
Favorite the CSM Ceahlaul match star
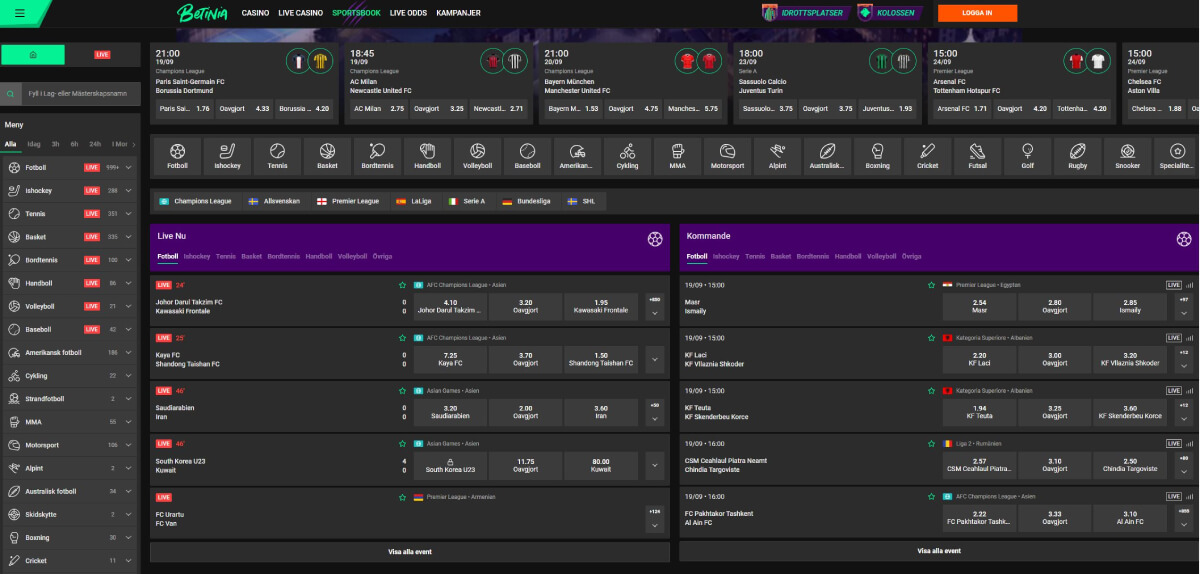932,443
